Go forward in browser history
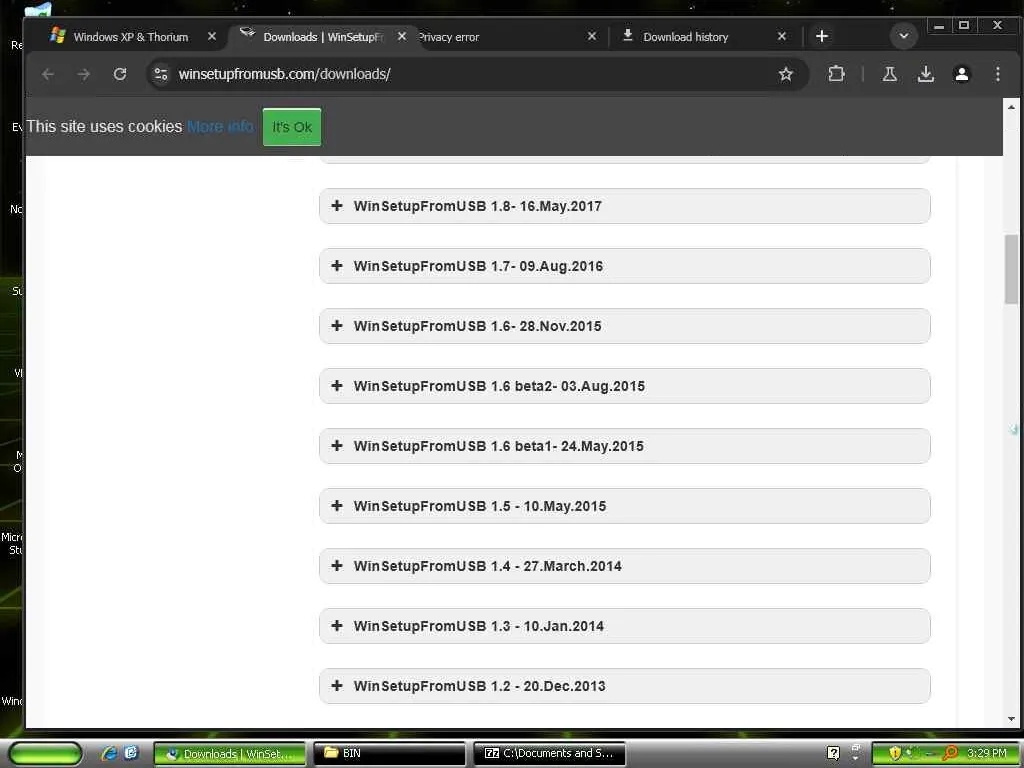This screenshot has height=768, width=1024. tap(84, 74)
